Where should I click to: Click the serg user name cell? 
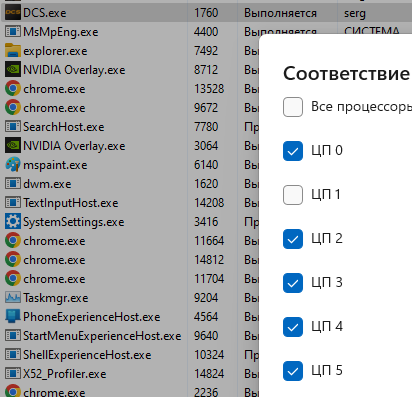[x=355, y=13]
